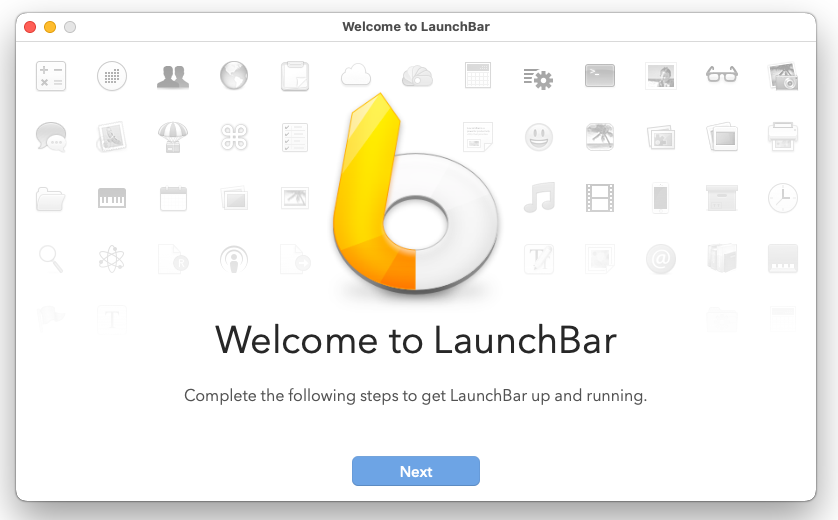
Task: Select the checklist reminders icon
Action: 295,137
